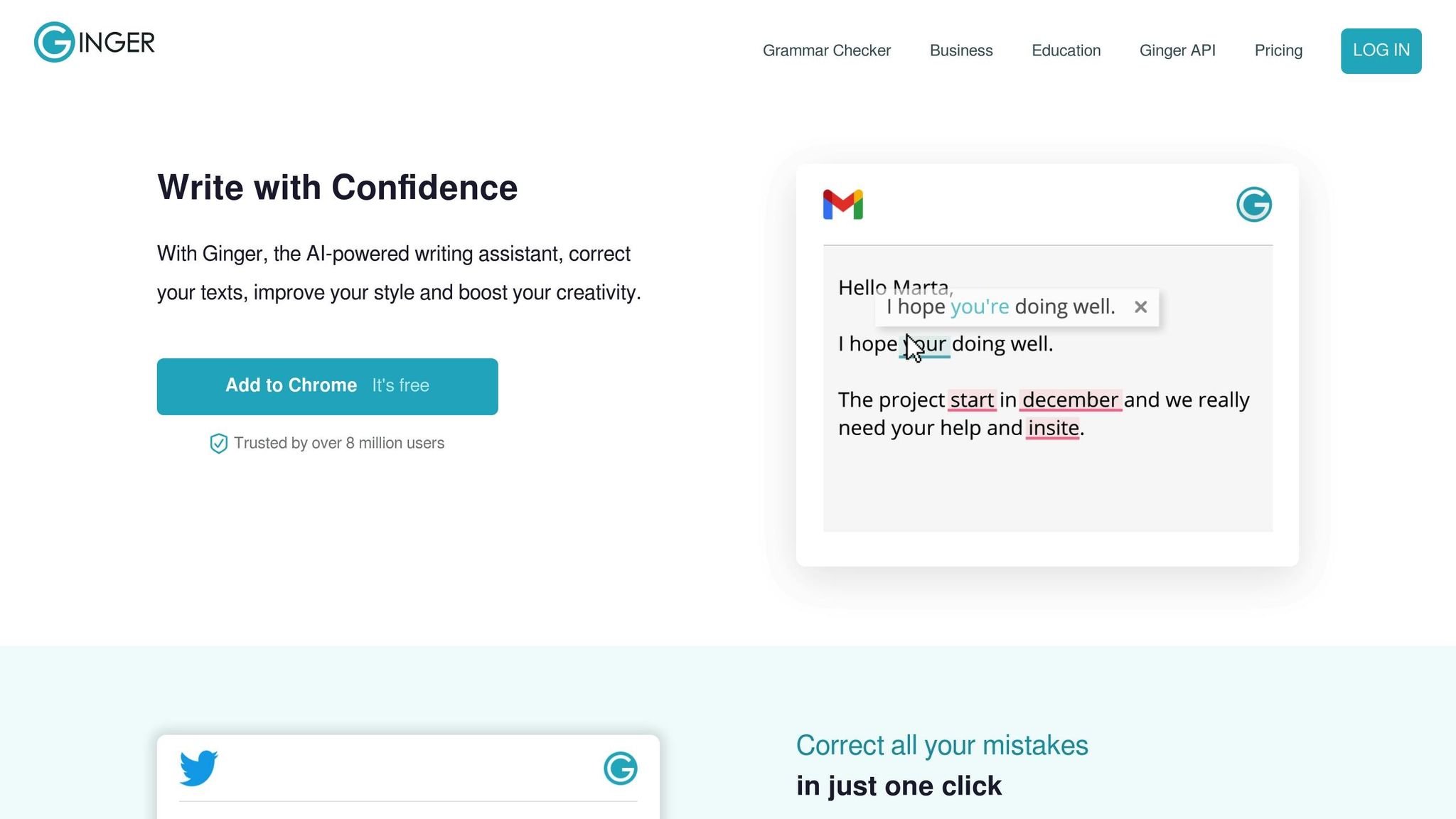
Task: Open the Business navigation item
Action: 960,50
